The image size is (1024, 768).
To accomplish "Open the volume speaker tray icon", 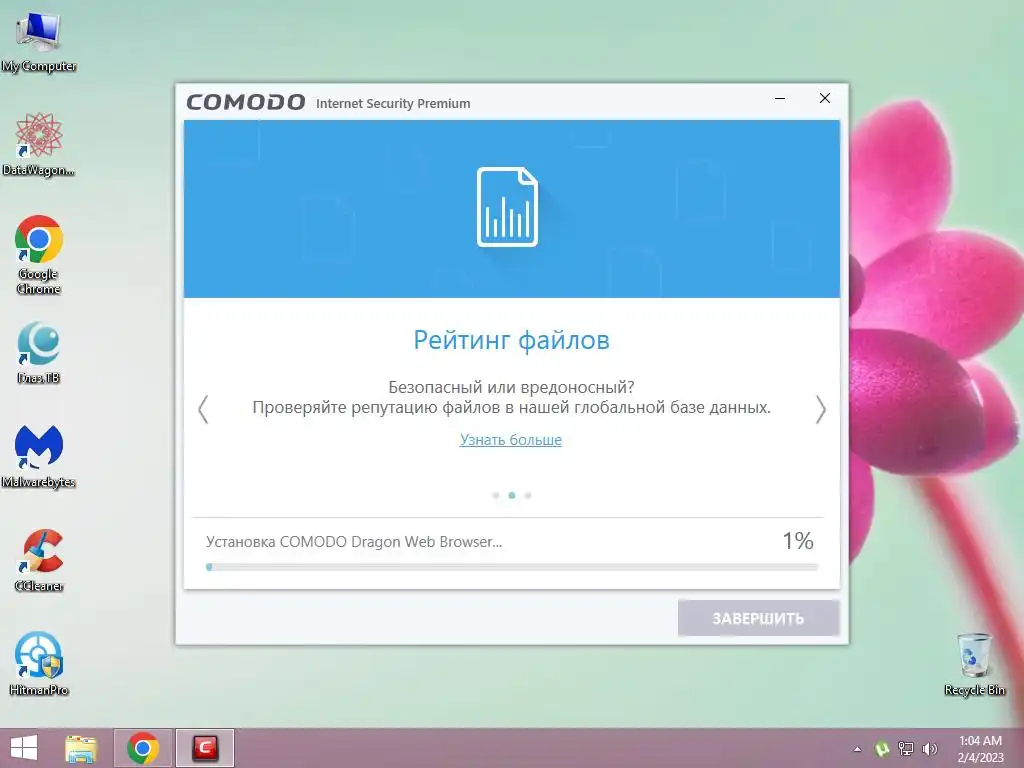I will pyautogui.click(x=930, y=749).
